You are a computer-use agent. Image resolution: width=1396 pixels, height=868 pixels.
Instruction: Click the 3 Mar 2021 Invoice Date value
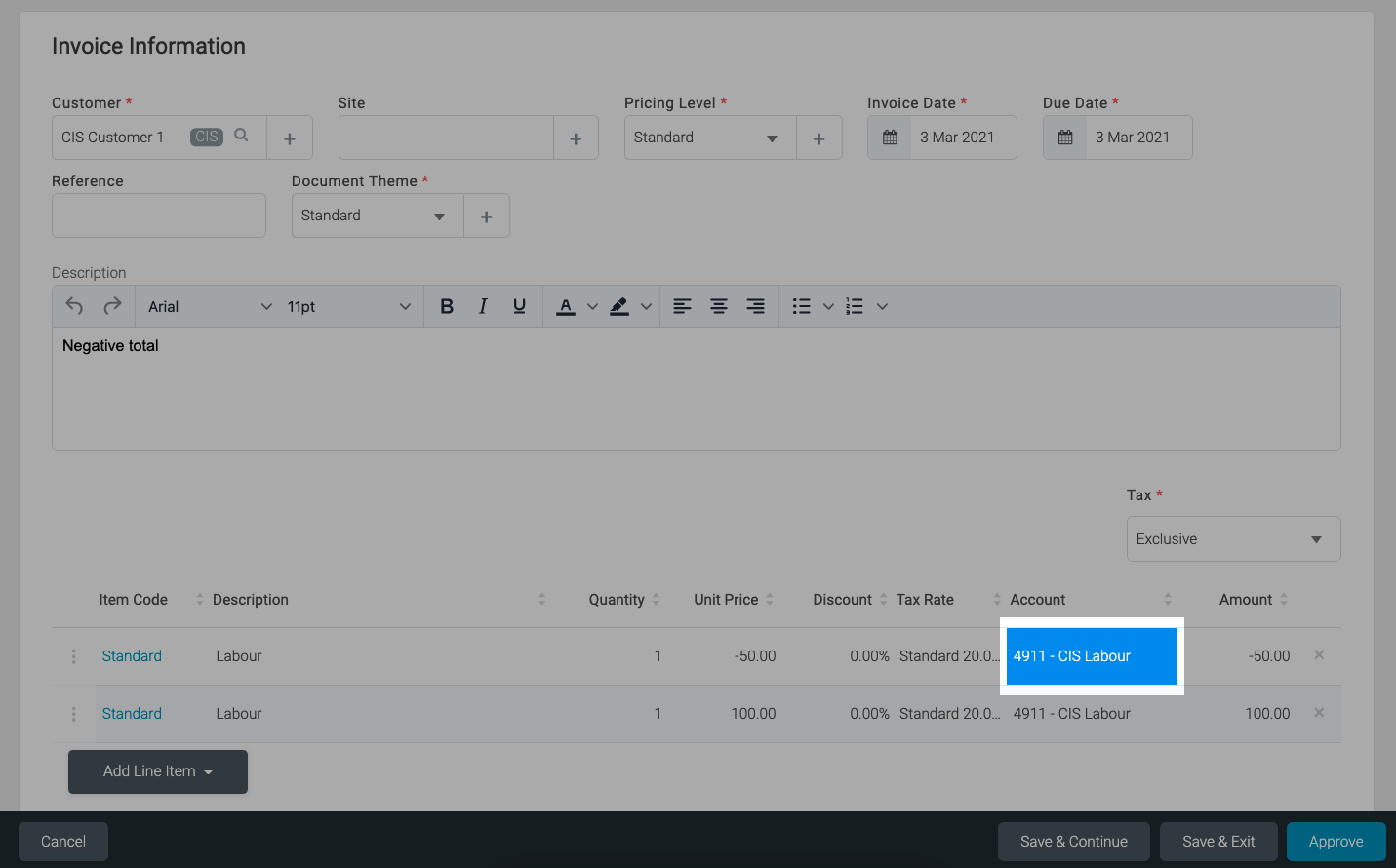pyautogui.click(x=957, y=138)
